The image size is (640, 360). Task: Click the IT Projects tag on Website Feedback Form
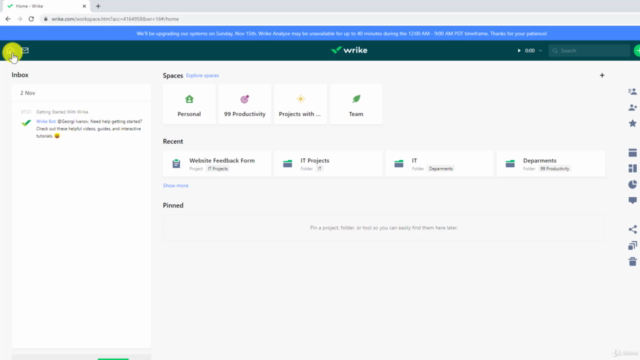pyautogui.click(x=218, y=169)
